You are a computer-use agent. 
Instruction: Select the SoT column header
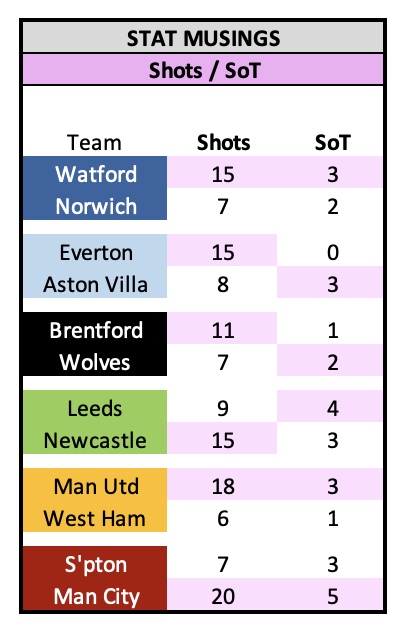(x=332, y=142)
